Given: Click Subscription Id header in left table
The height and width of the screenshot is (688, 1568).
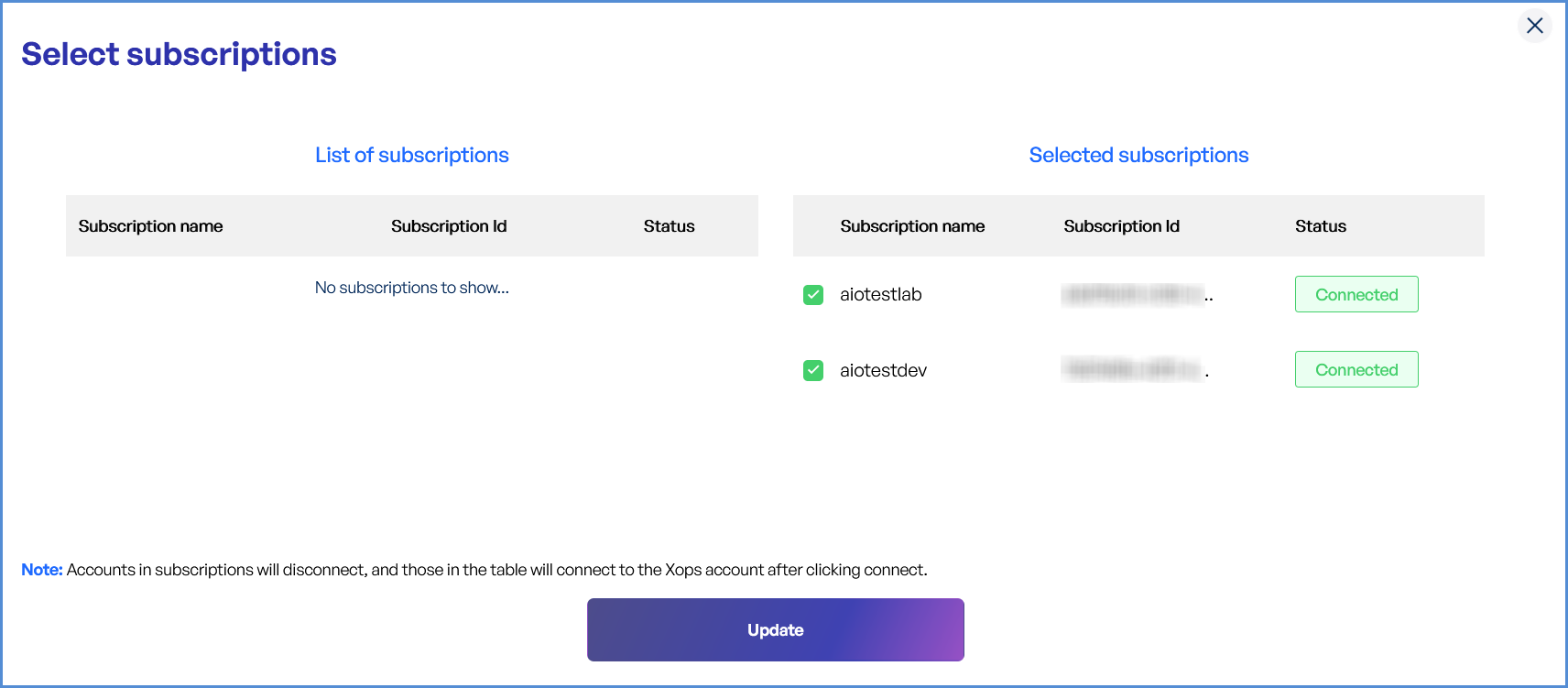Looking at the screenshot, I should click(449, 226).
